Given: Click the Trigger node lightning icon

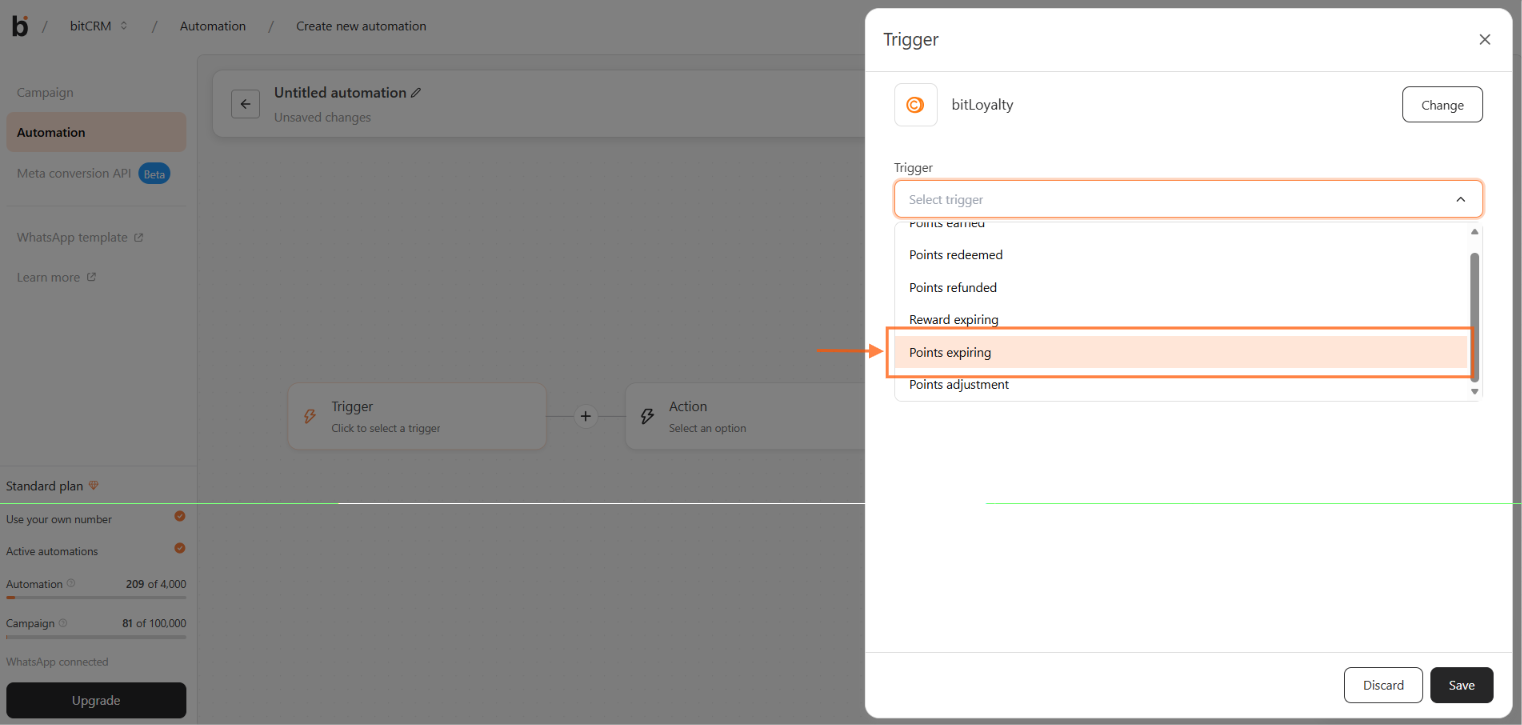Looking at the screenshot, I should tap(310, 416).
